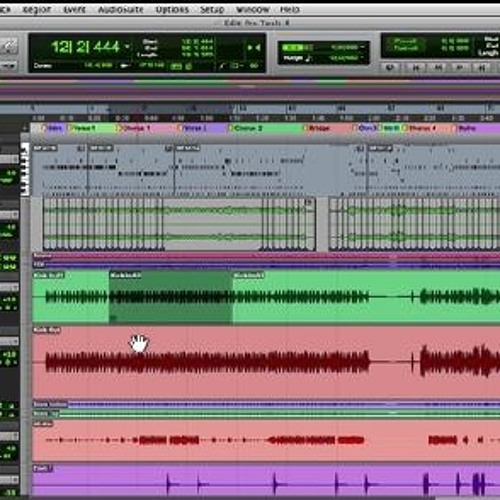Click the Cursor location readout
500x500 pixels.
pyautogui.click(x=98, y=65)
